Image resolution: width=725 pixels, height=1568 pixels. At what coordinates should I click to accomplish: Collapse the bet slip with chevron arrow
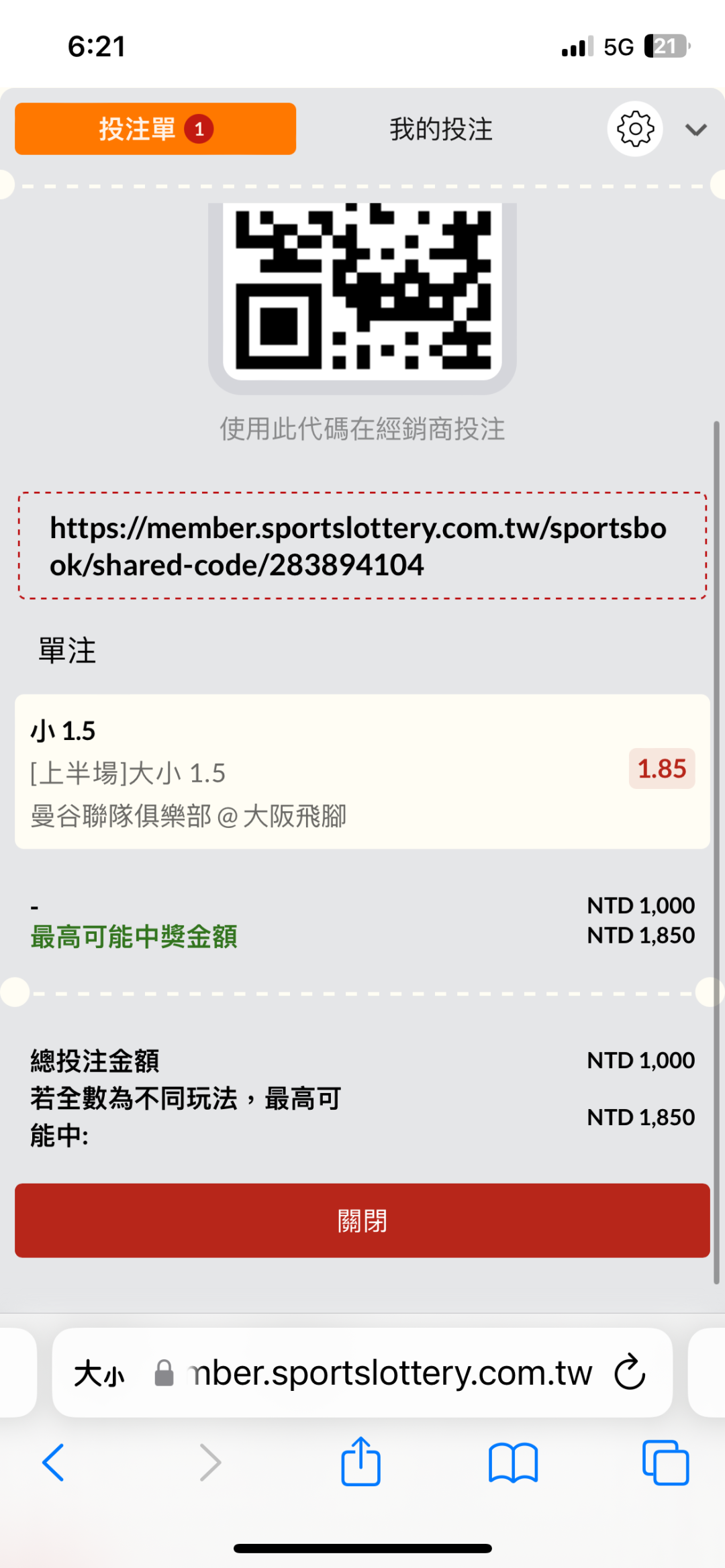696,129
